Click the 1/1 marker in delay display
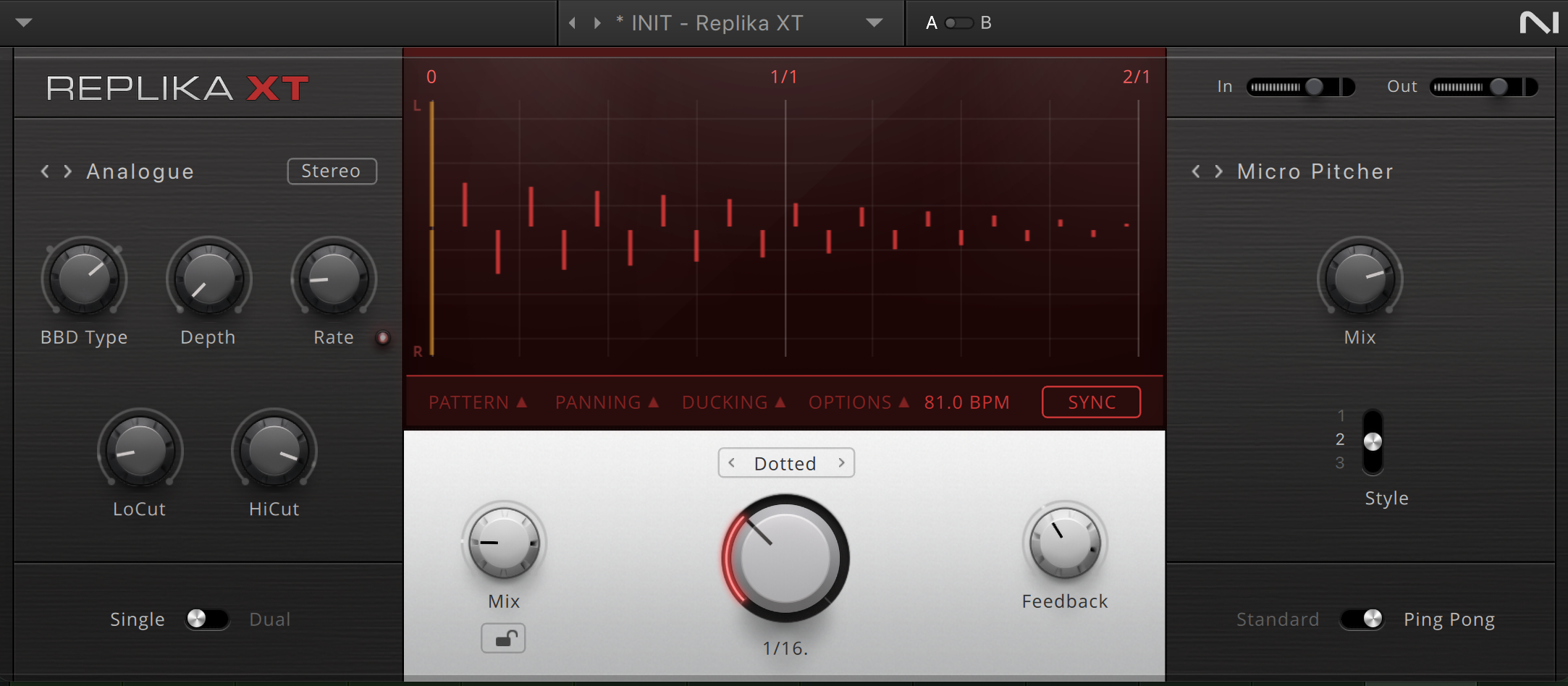This screenshot has width=1568, height=686. click(784, 77)
